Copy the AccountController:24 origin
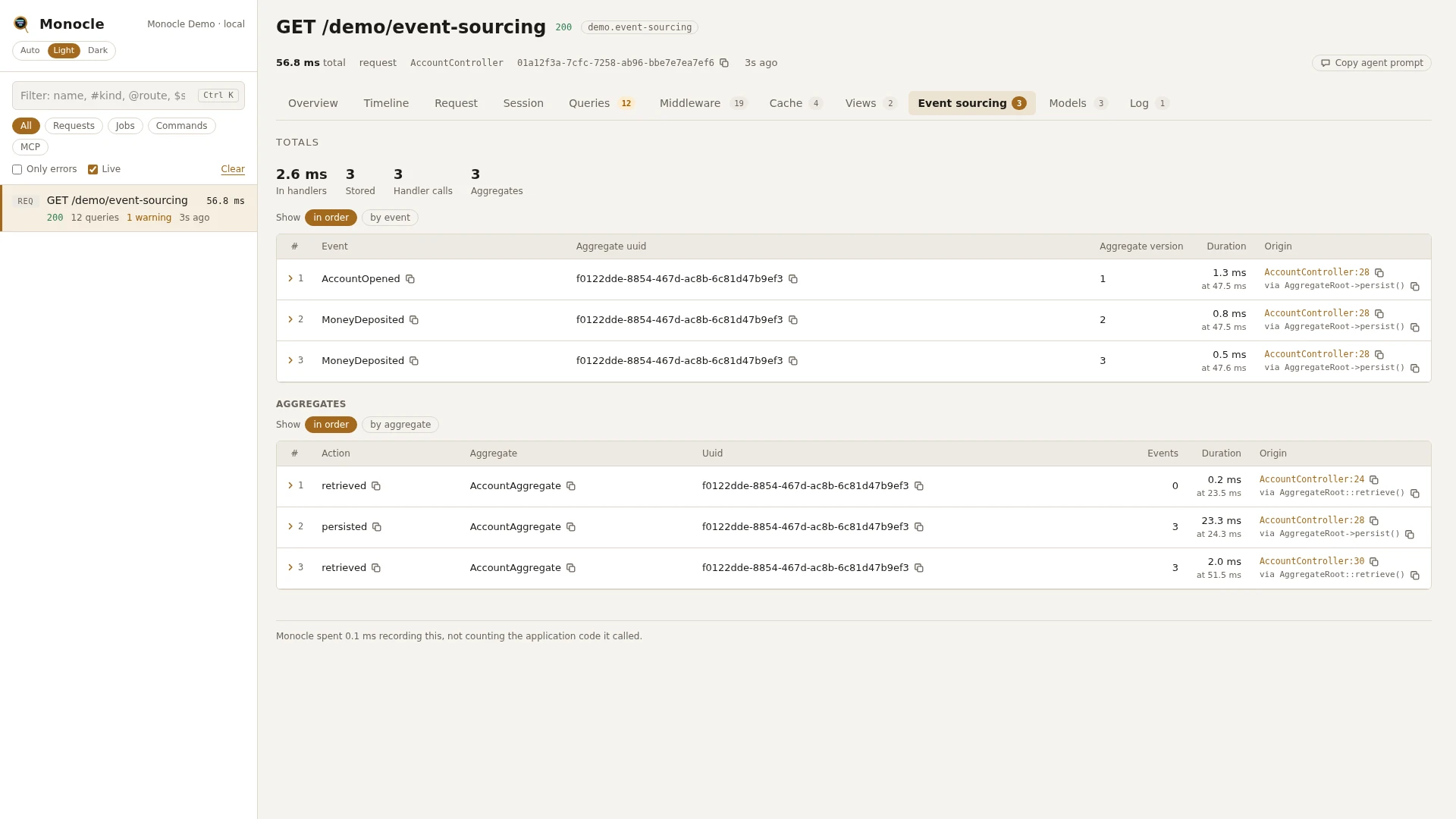Image resolution: width=1456 pixels, height=819 pixels. click(1374, 480)
